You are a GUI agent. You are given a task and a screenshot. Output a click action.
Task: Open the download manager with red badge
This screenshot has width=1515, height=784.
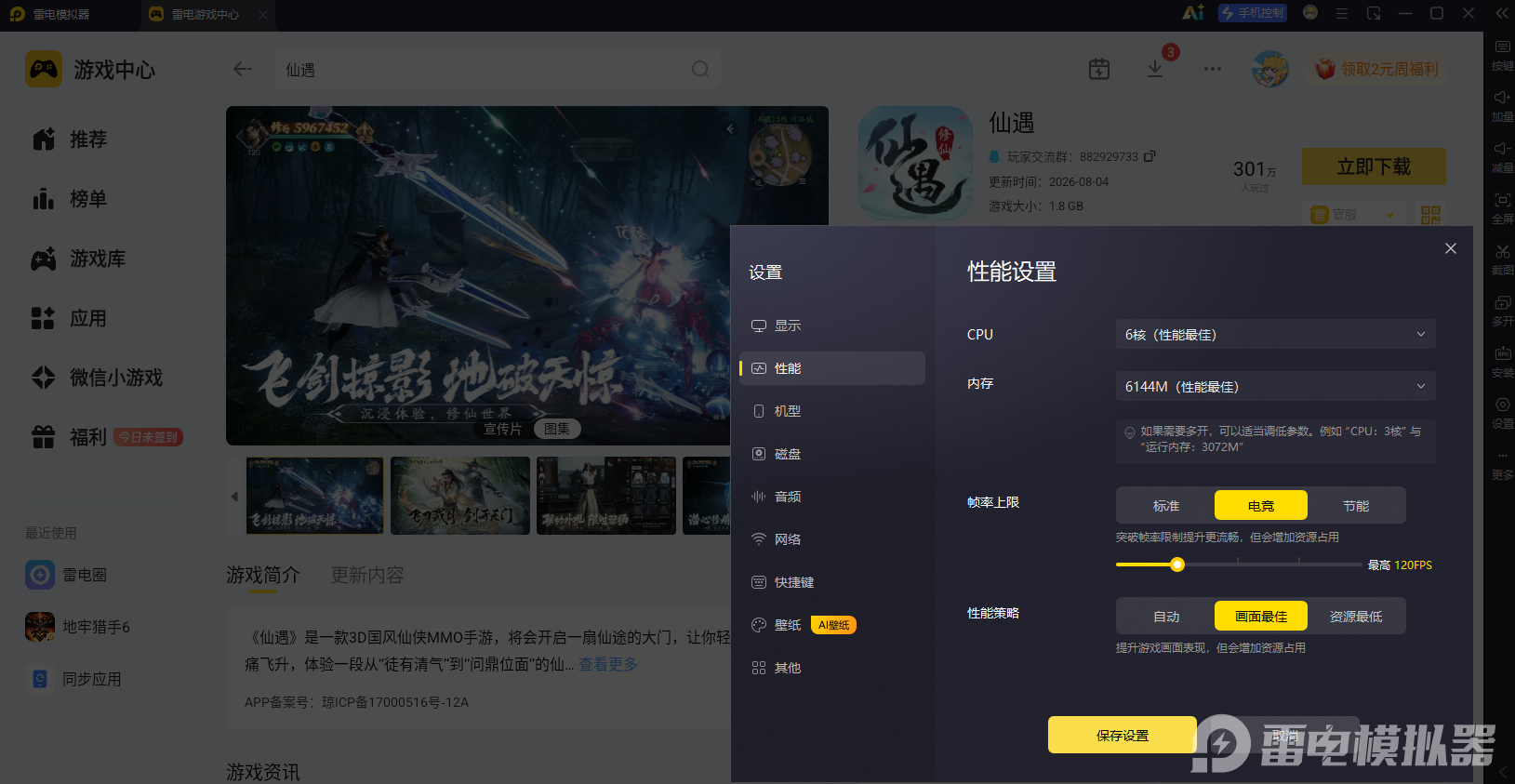click(1155, 69)
